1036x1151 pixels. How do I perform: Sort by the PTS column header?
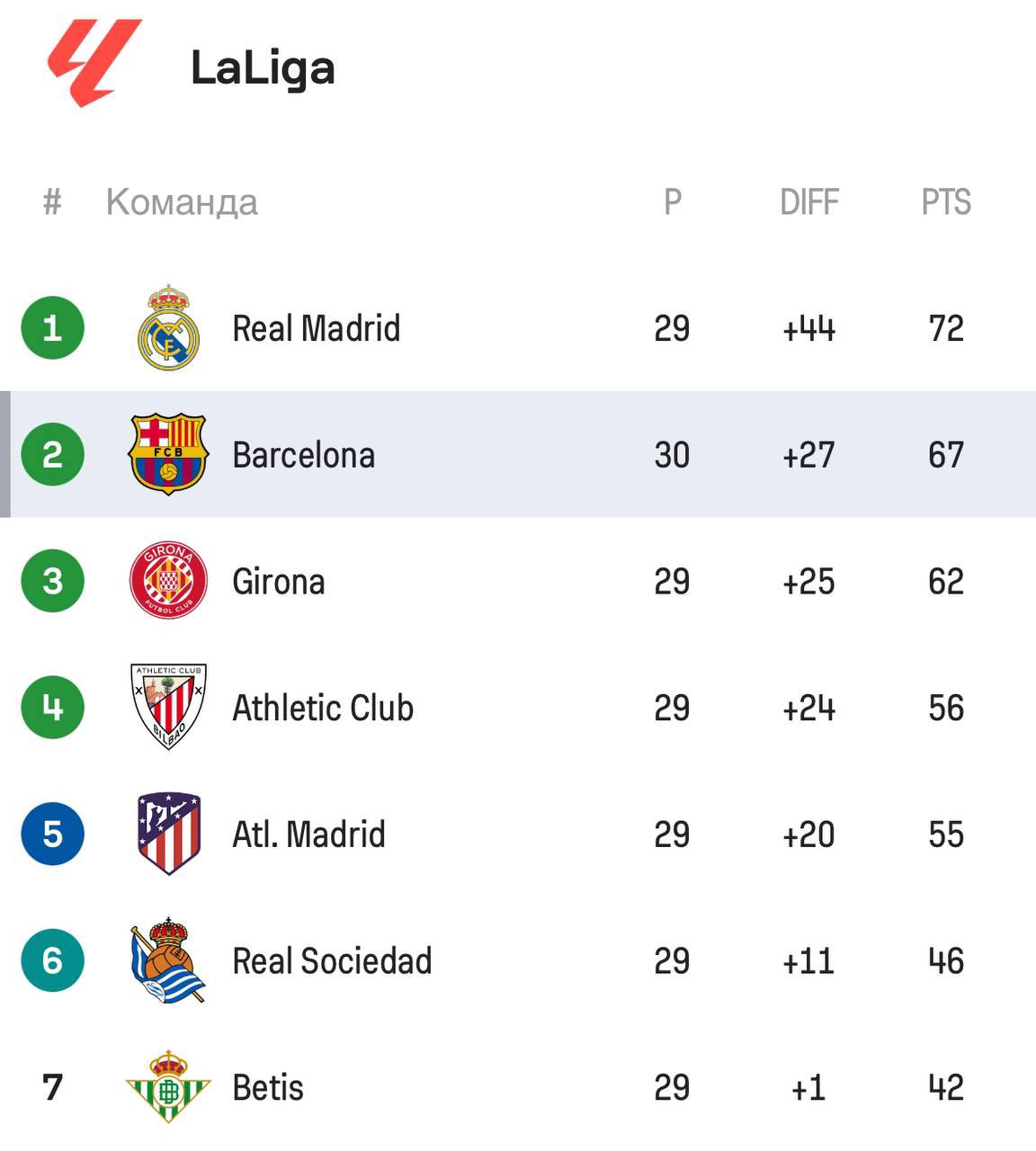[x=946, y=201]
